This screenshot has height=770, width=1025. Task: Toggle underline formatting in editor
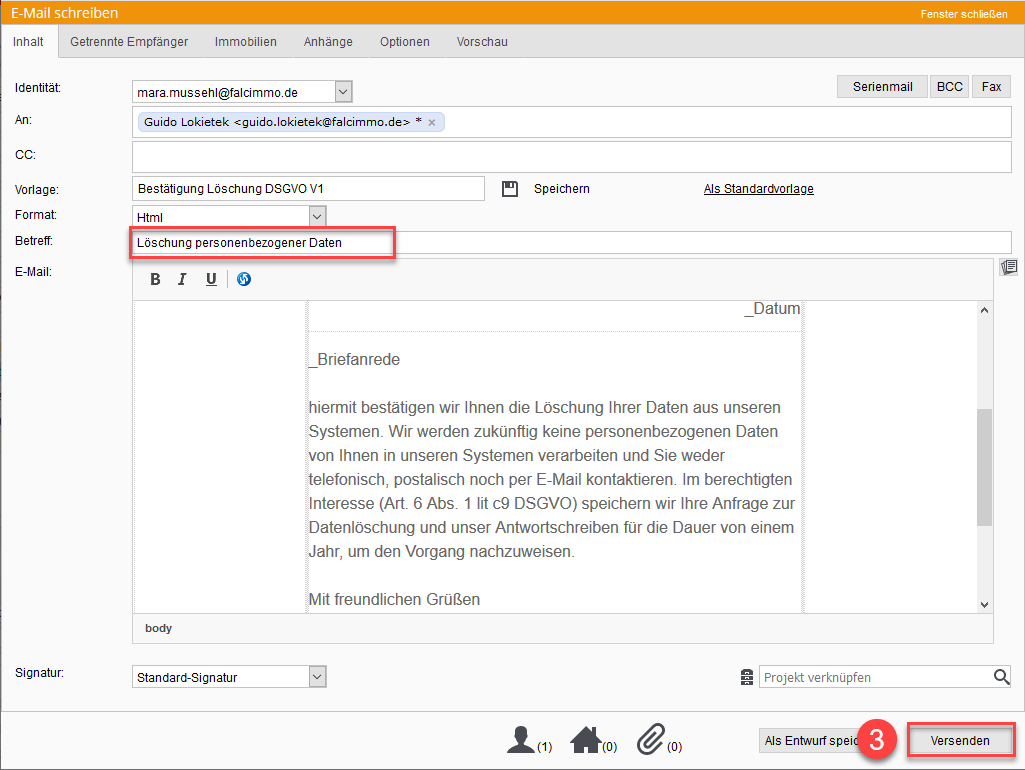pos(211,280)
